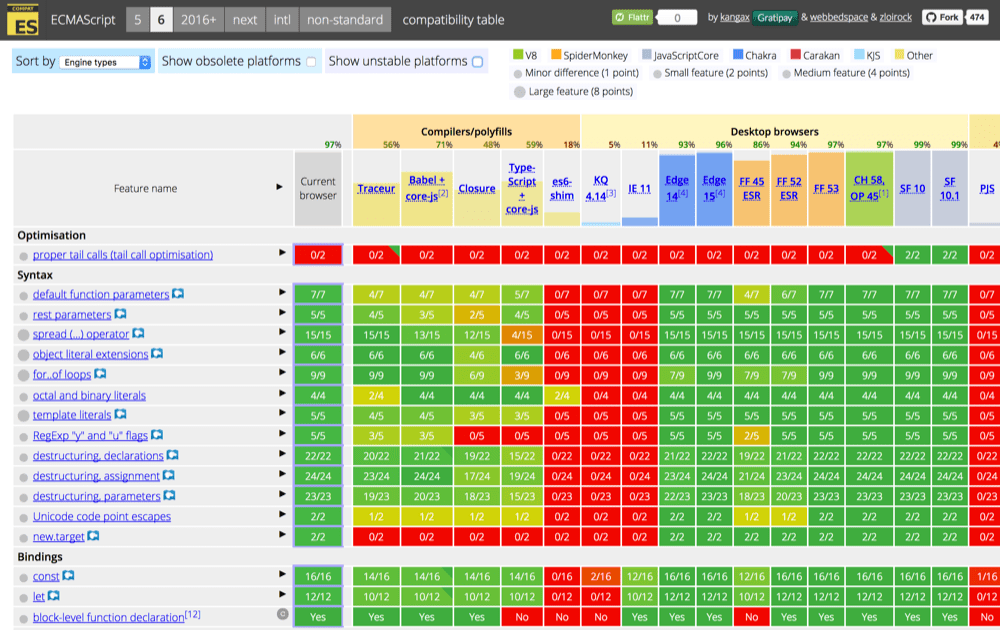Enable the Show unstable platforms checkbox
1000x630 pixels.
(477, 62)
